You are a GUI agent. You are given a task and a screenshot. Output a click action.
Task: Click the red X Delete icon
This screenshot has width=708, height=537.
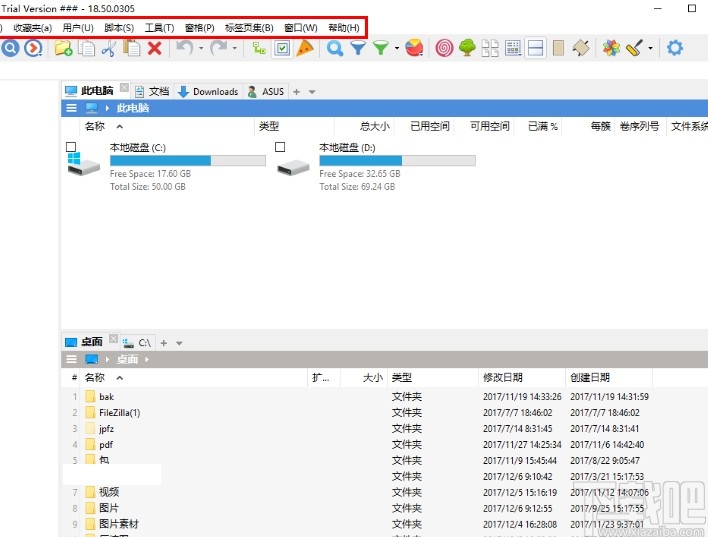click(155, 48)
